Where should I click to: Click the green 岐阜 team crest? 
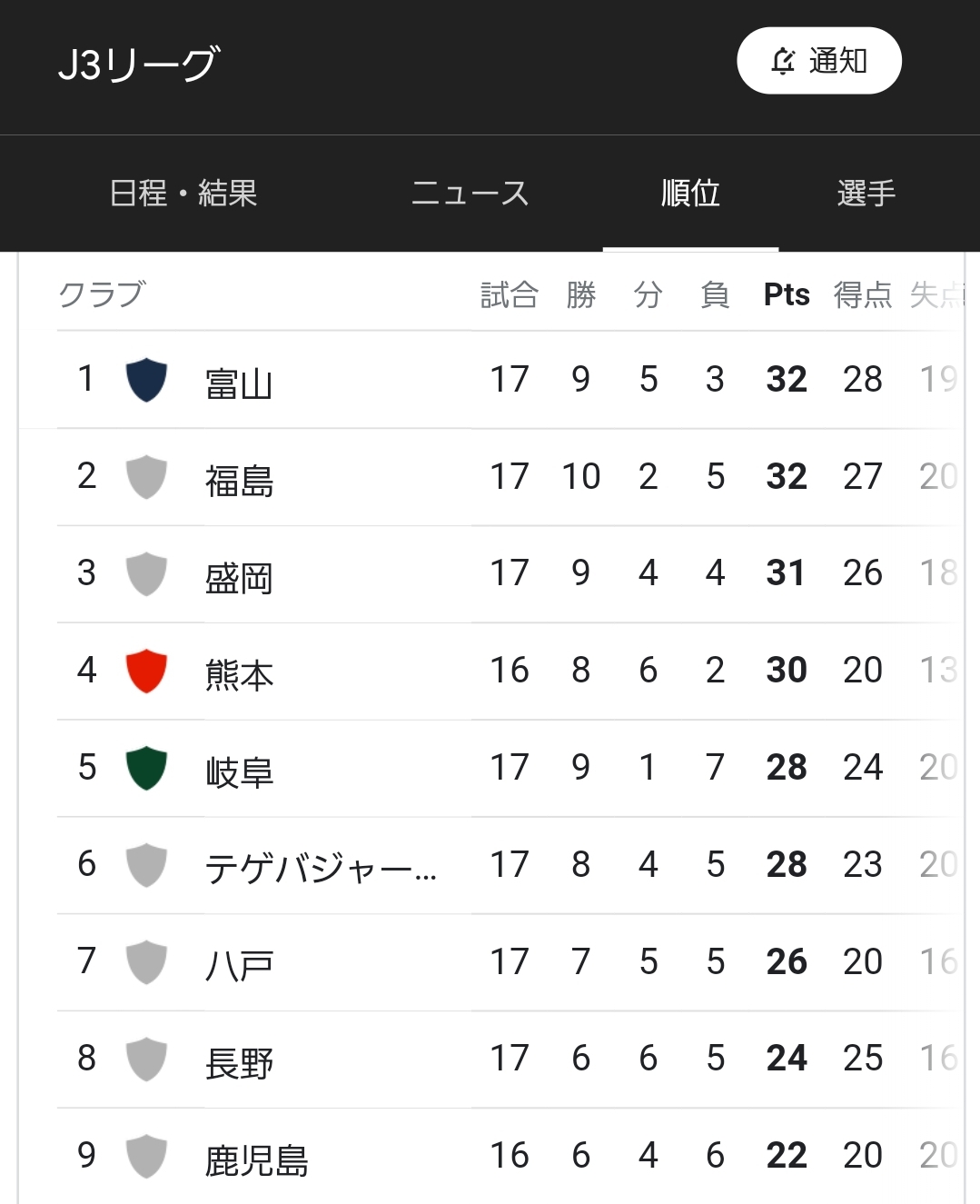click(146, 769)
